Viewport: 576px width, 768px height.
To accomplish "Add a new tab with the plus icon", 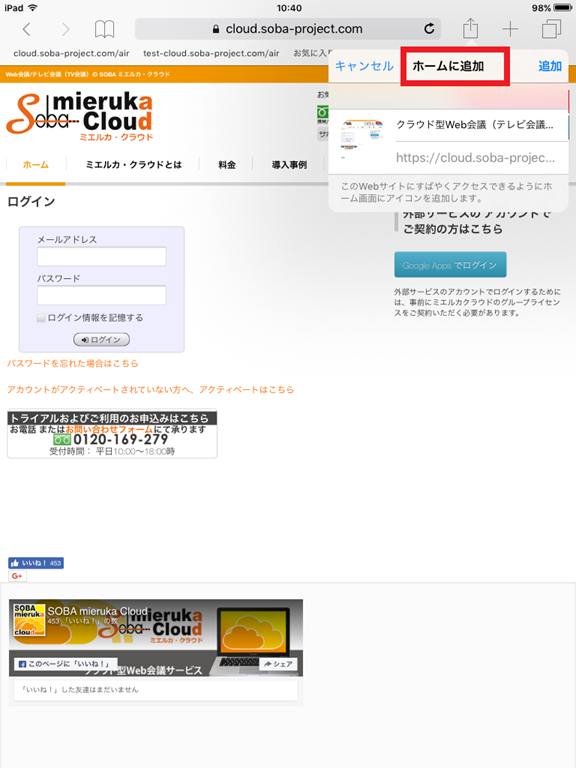I will (x=510, y=29).
